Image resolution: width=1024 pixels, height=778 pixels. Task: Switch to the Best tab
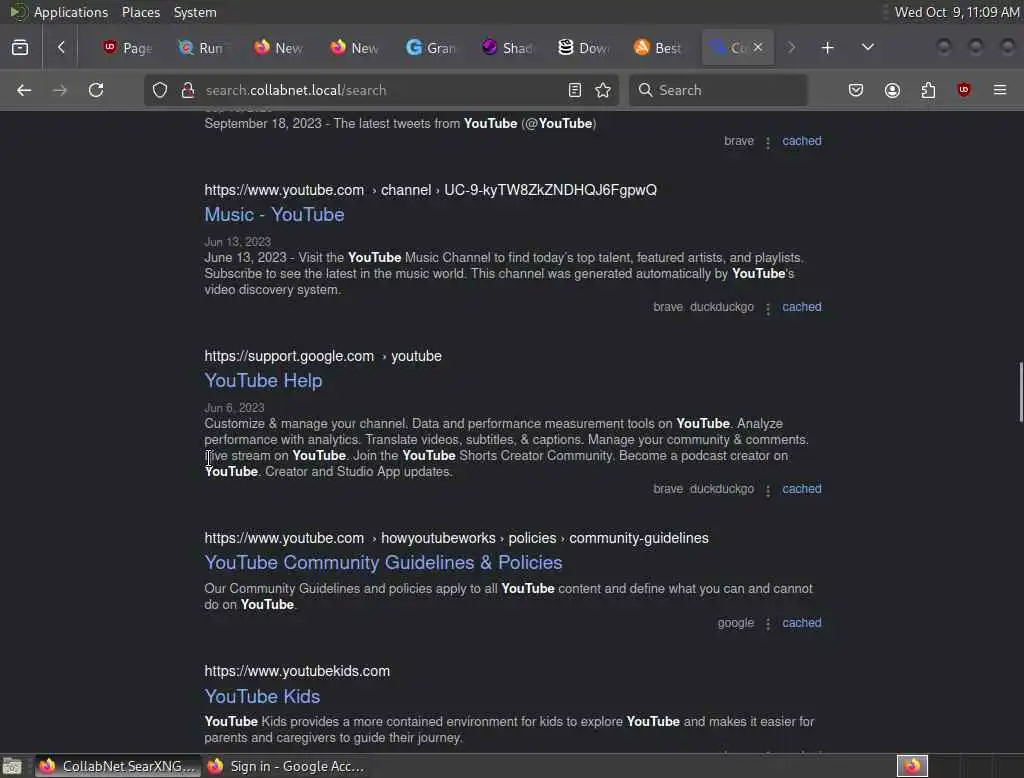pos(658,48)
